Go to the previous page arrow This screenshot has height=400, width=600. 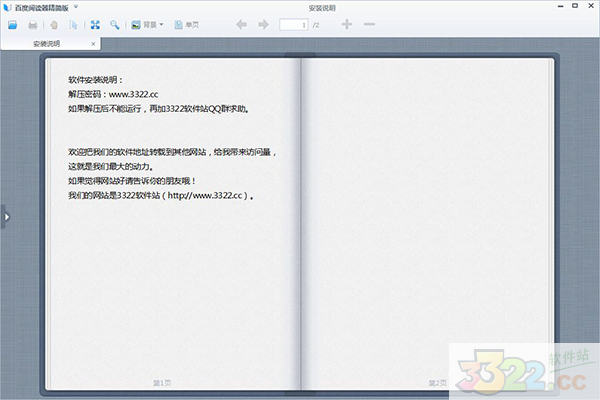[242, 23]
